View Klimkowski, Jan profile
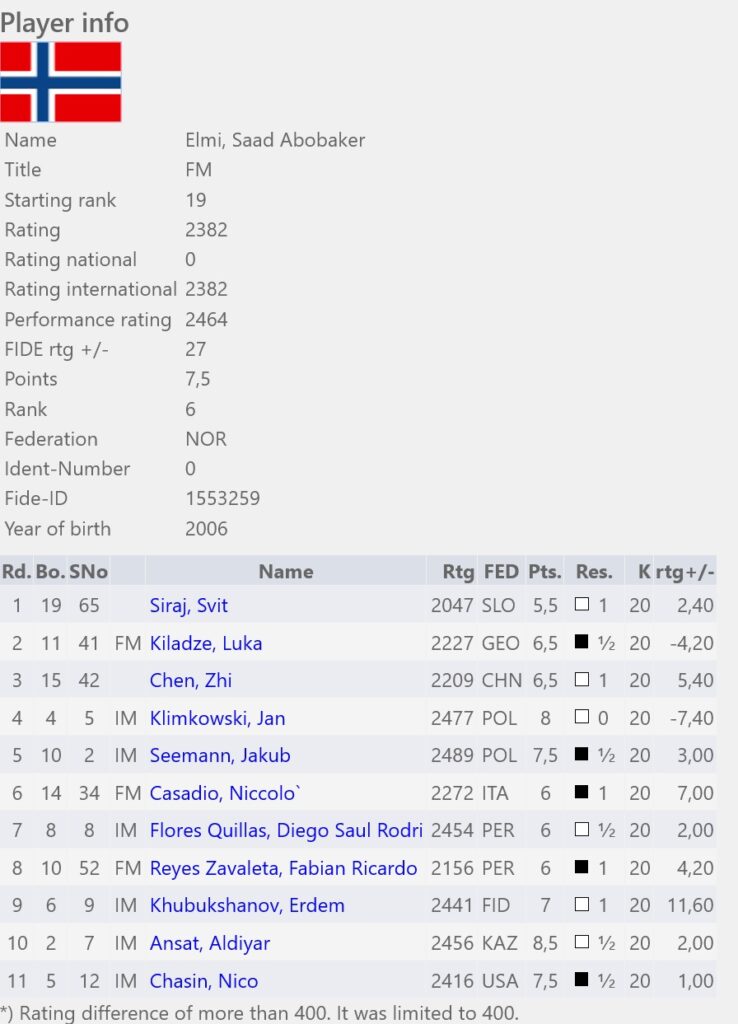This screenshot has width=738, height=1024. pos(217,718)
